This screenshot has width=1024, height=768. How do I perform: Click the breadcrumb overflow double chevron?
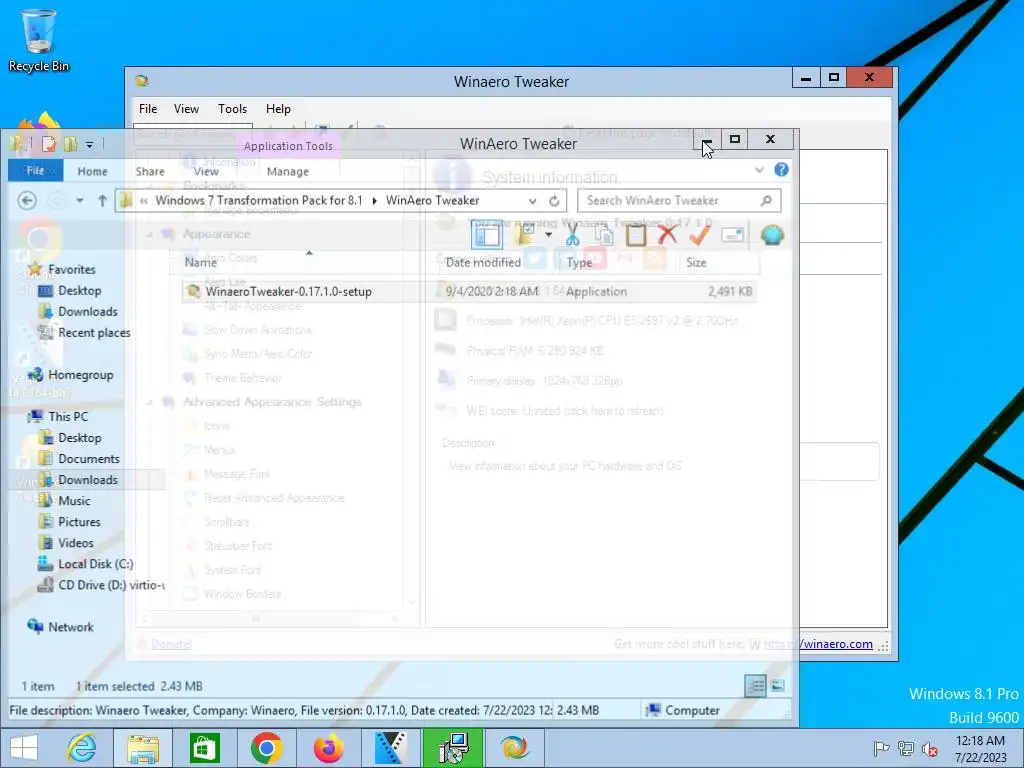[144, 200]
